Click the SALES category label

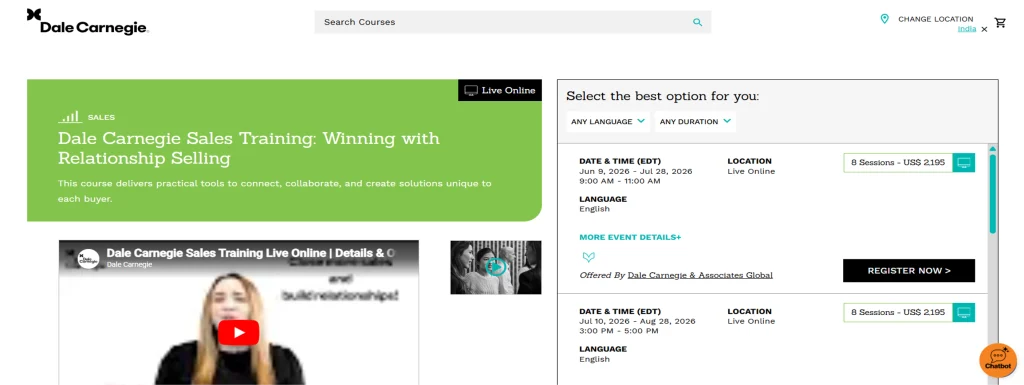pyautogui.click(x=101, y=117)
